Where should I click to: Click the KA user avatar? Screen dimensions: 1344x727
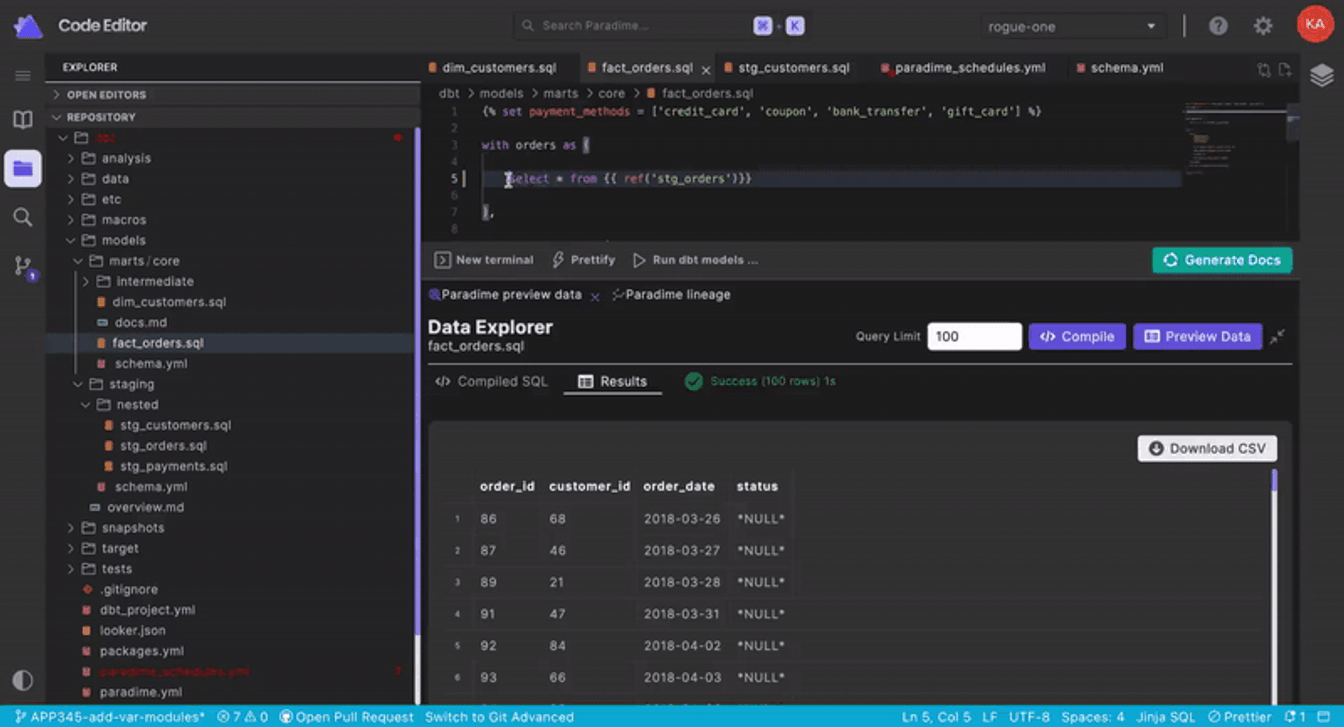click(x=1314, y=25)
